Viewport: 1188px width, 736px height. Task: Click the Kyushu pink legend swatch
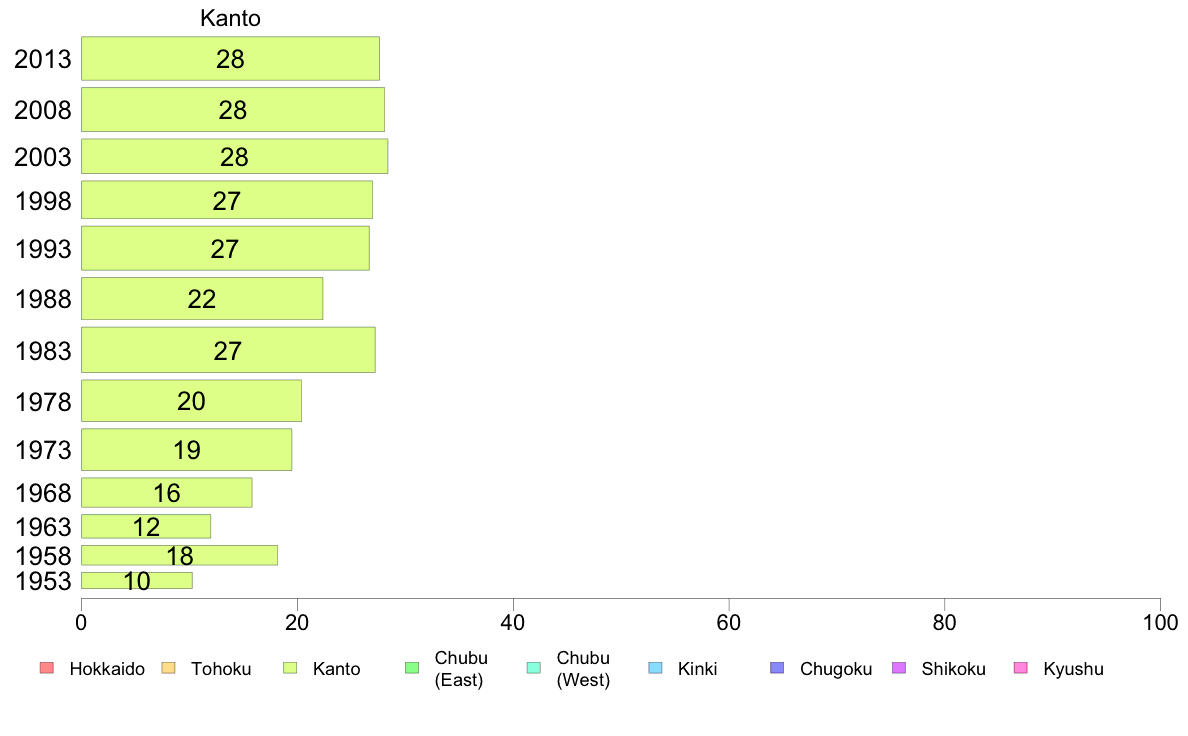point(1021,668)
